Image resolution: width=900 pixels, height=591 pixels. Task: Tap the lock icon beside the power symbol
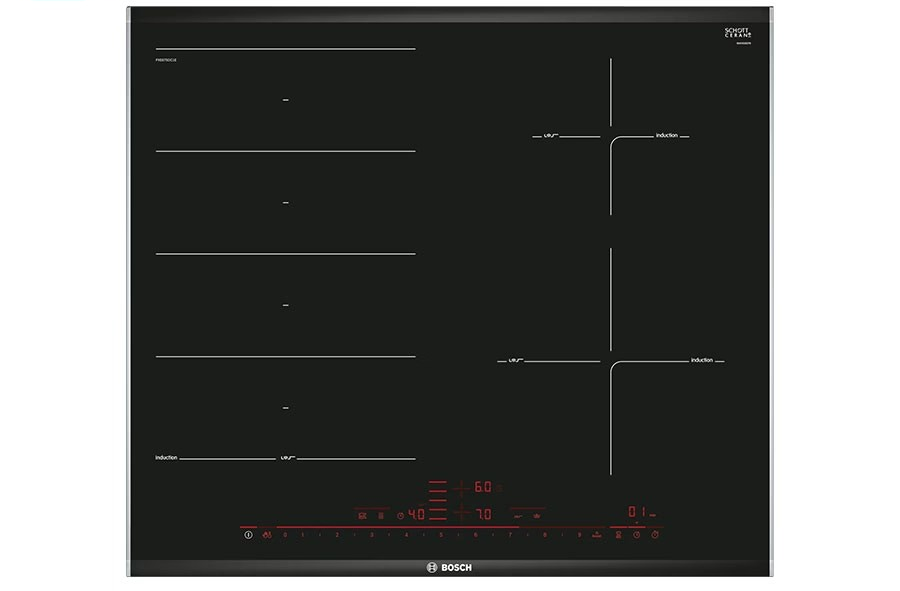click(x=267, y=535)
